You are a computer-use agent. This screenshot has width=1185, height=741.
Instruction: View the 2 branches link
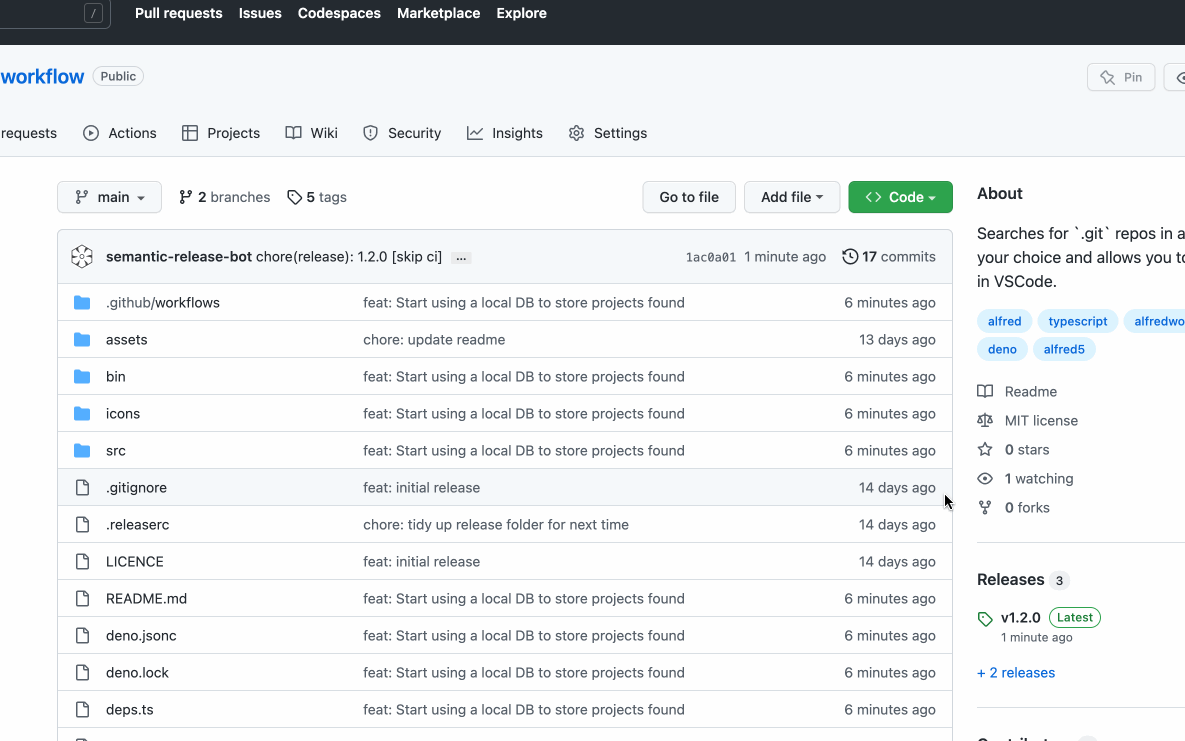[x=224, y=197]
